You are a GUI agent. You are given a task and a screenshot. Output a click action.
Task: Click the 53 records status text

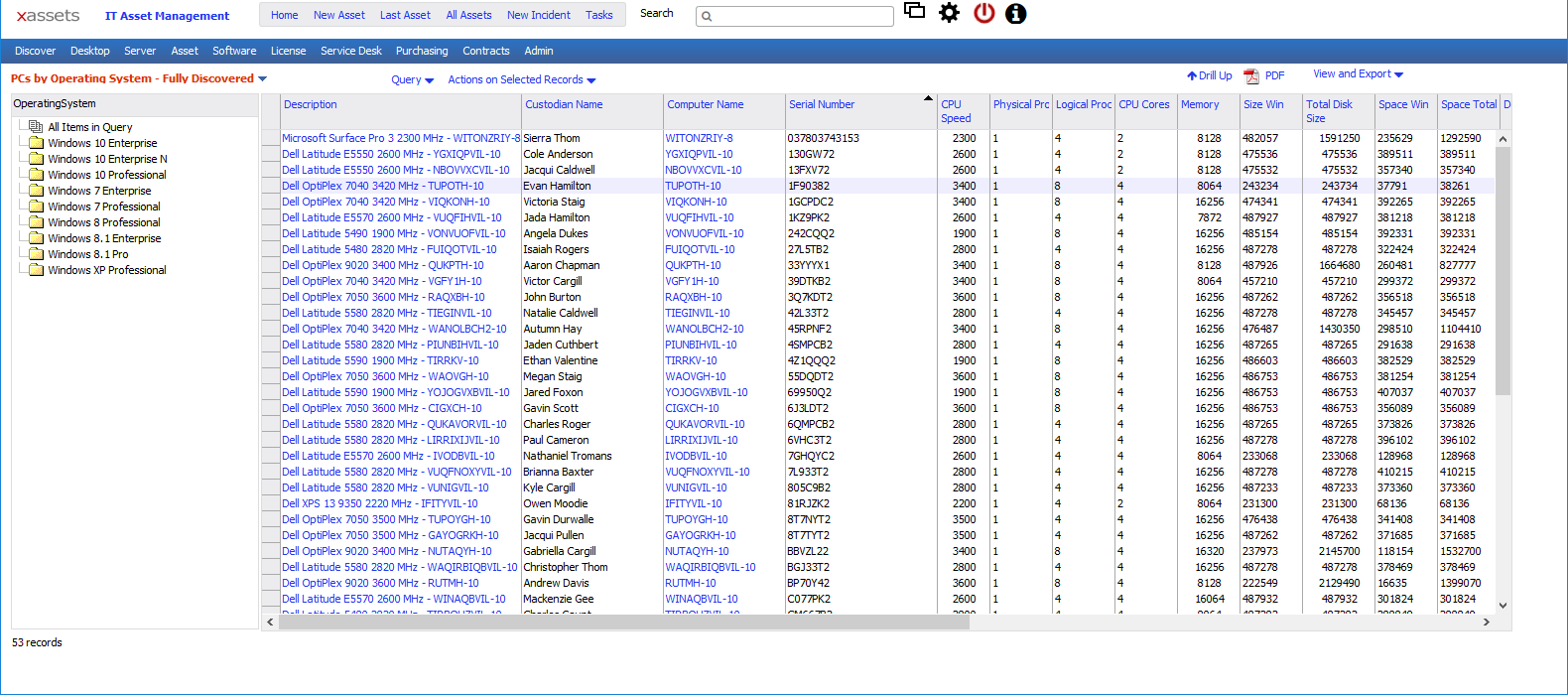pyautogui.click(x=37, y=642)
